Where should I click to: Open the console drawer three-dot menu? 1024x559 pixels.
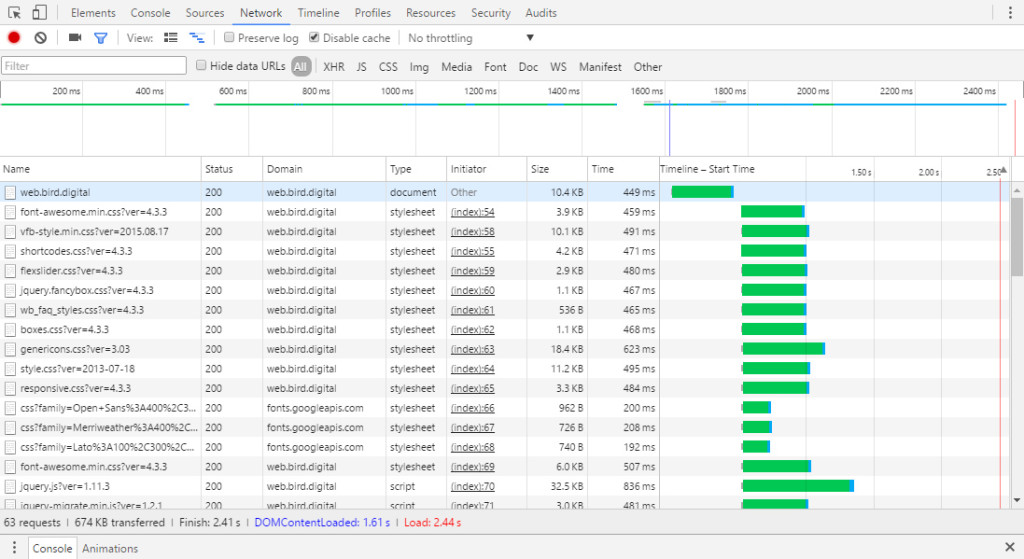coord(14,548)
